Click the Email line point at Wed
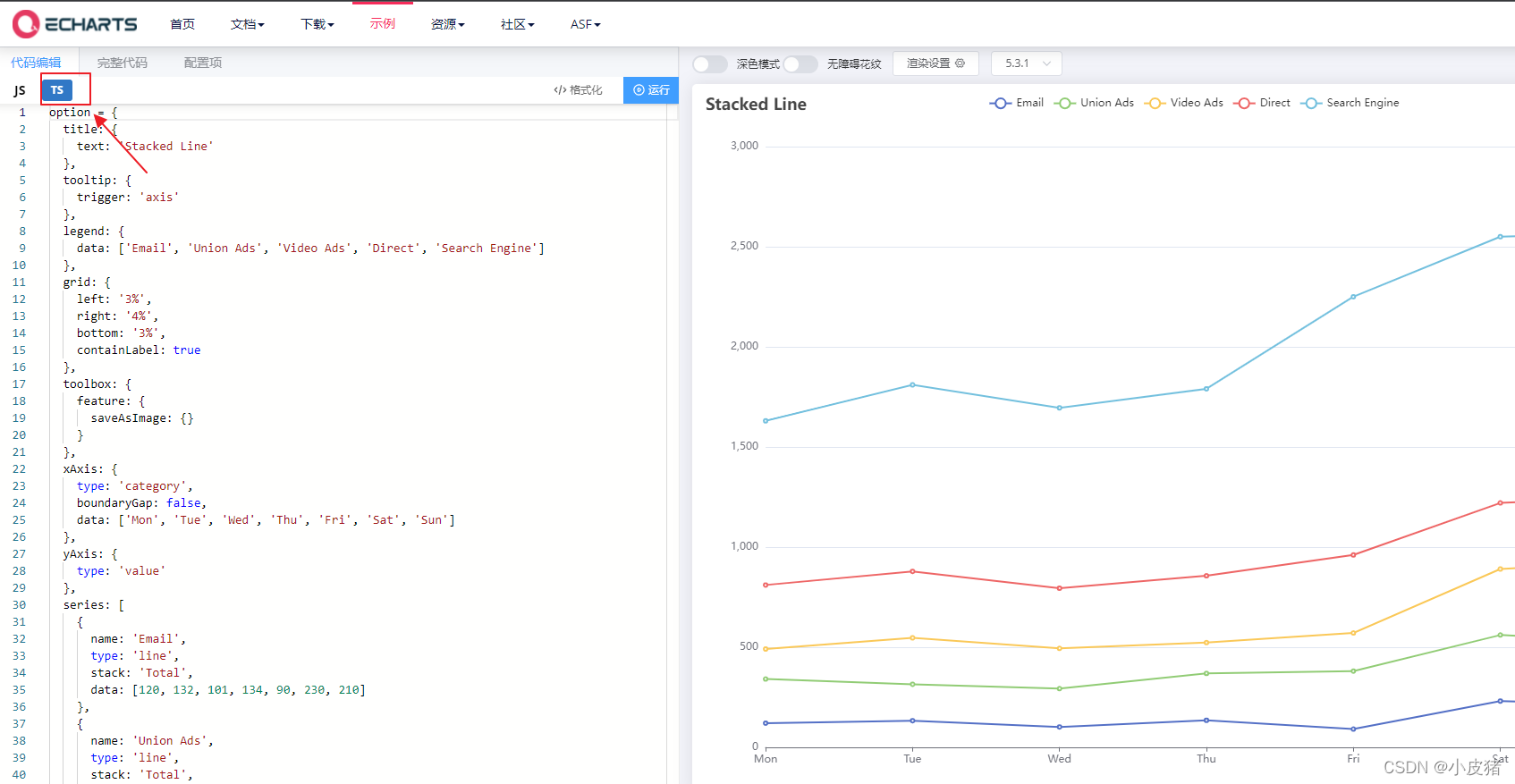The height and width of the screenshot is (784, 1515). coord(1060,727)
